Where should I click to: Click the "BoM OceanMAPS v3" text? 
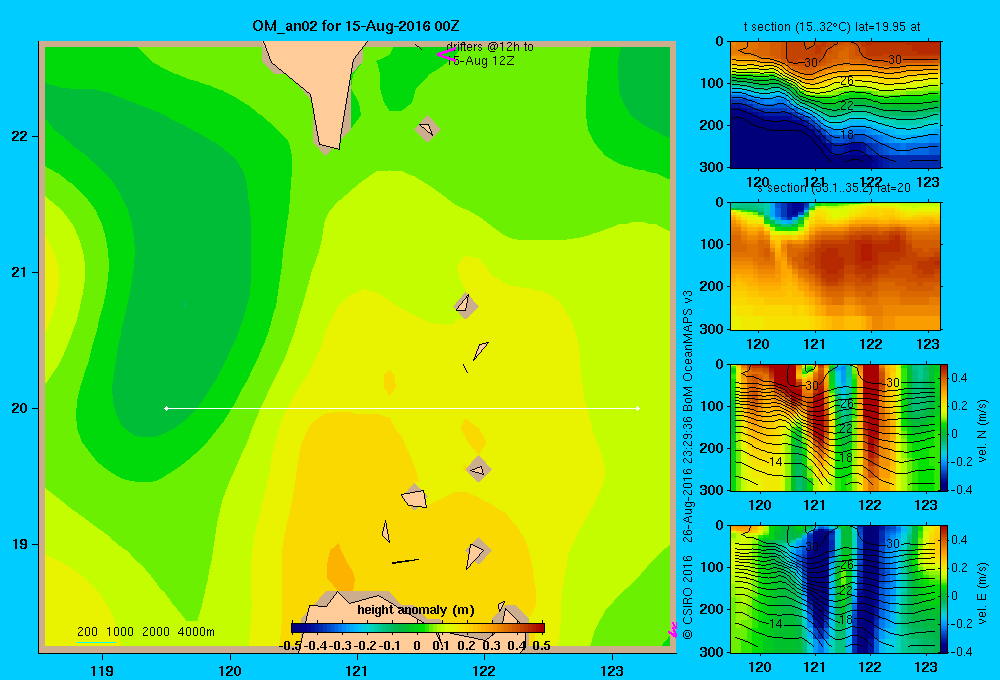(x=688, y=351)
